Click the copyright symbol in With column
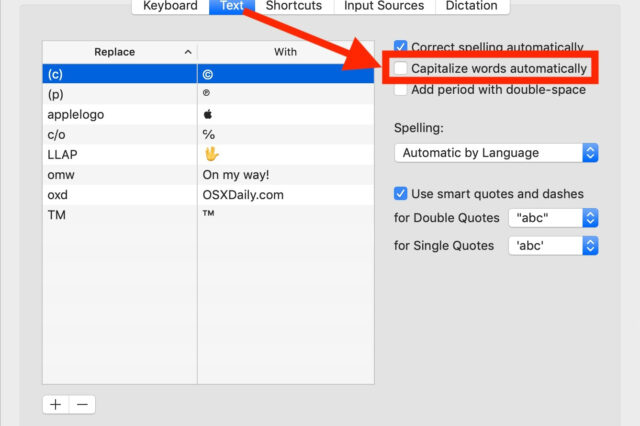Image resolution: width=640 pixels, height=426 pixels. point(208,75)
